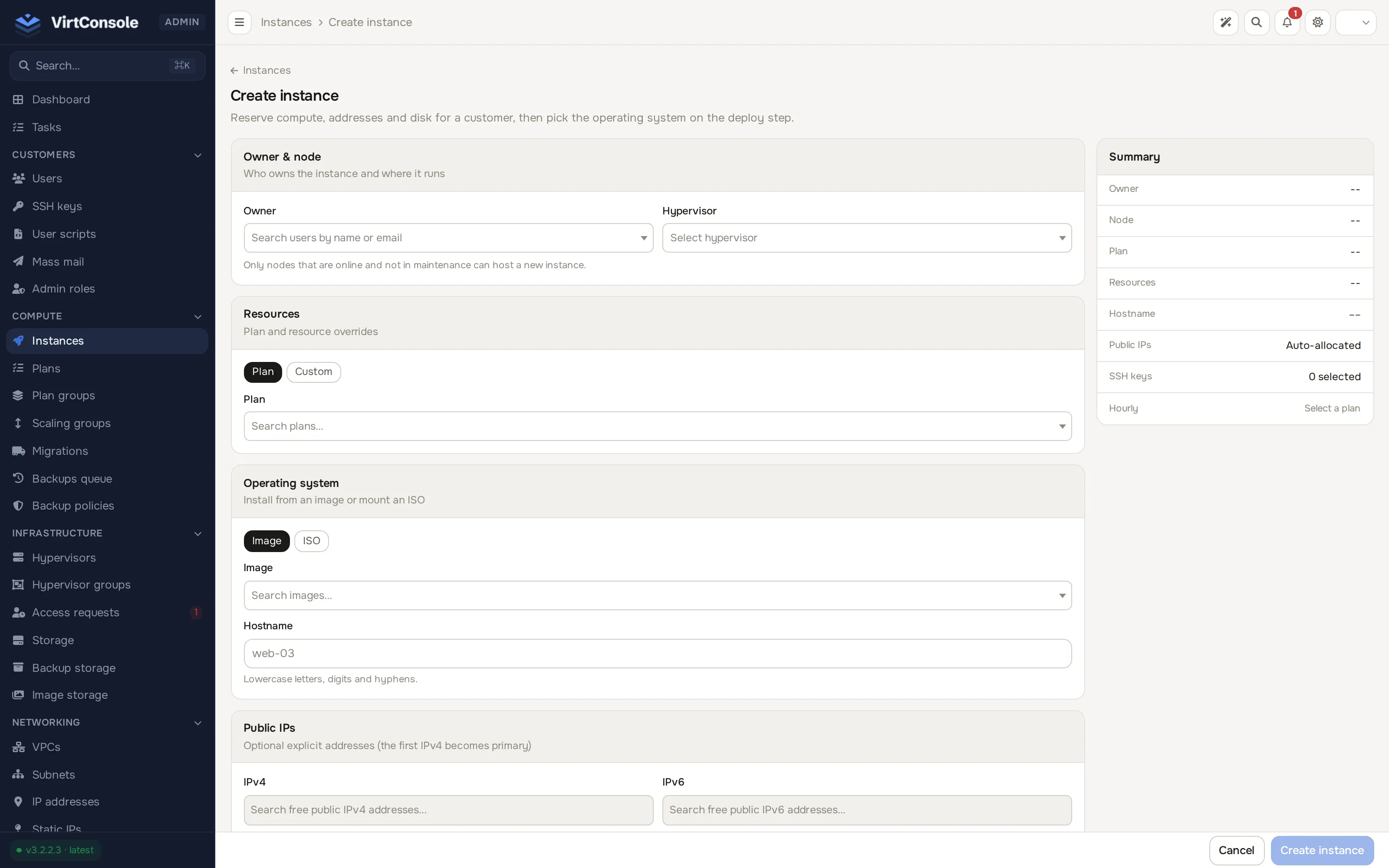1389x868 pixels.
Task: Open the Search images dropdown
Action: [x=658, y=595]
